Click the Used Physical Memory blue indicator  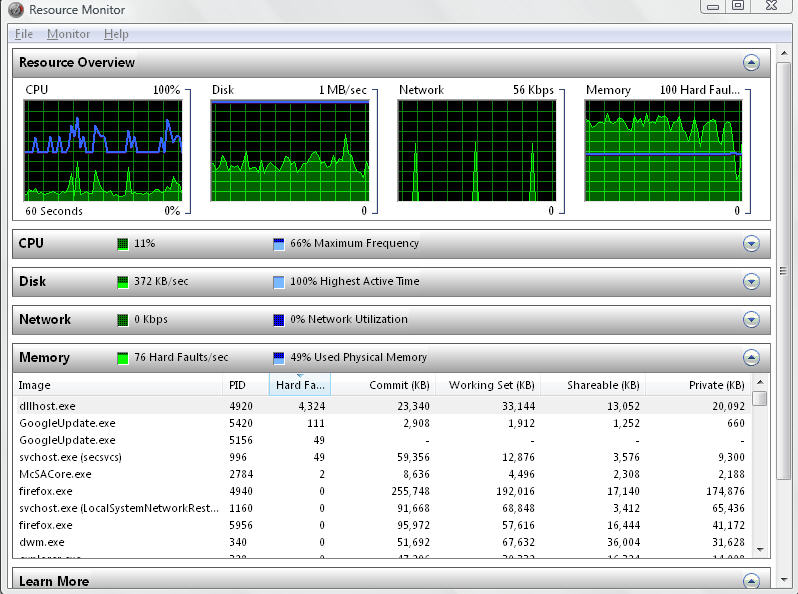pyautogui.click(x=278, y=358)
